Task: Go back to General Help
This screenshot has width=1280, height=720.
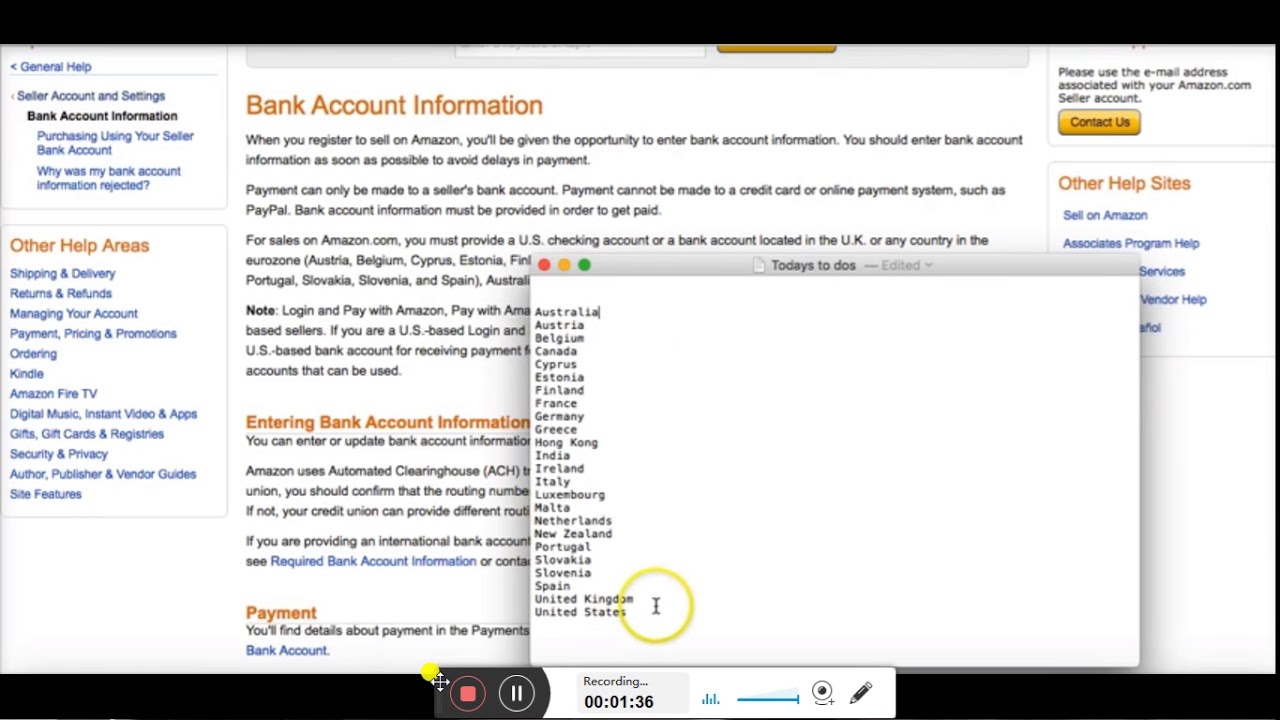Action: click(x=51, y=67)
